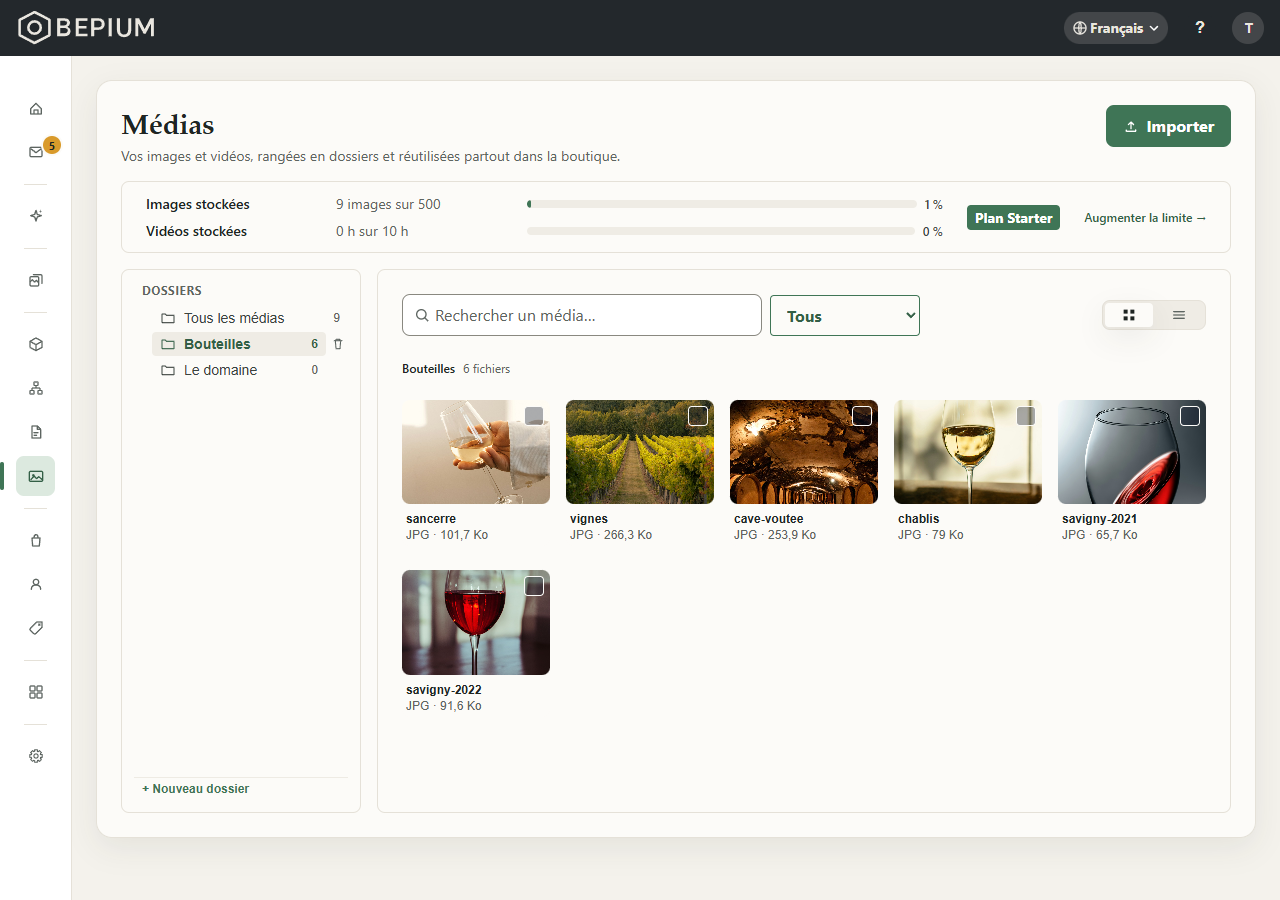Switch to list view
The width and height of the screenshot is (1280, 900).
1179,315
